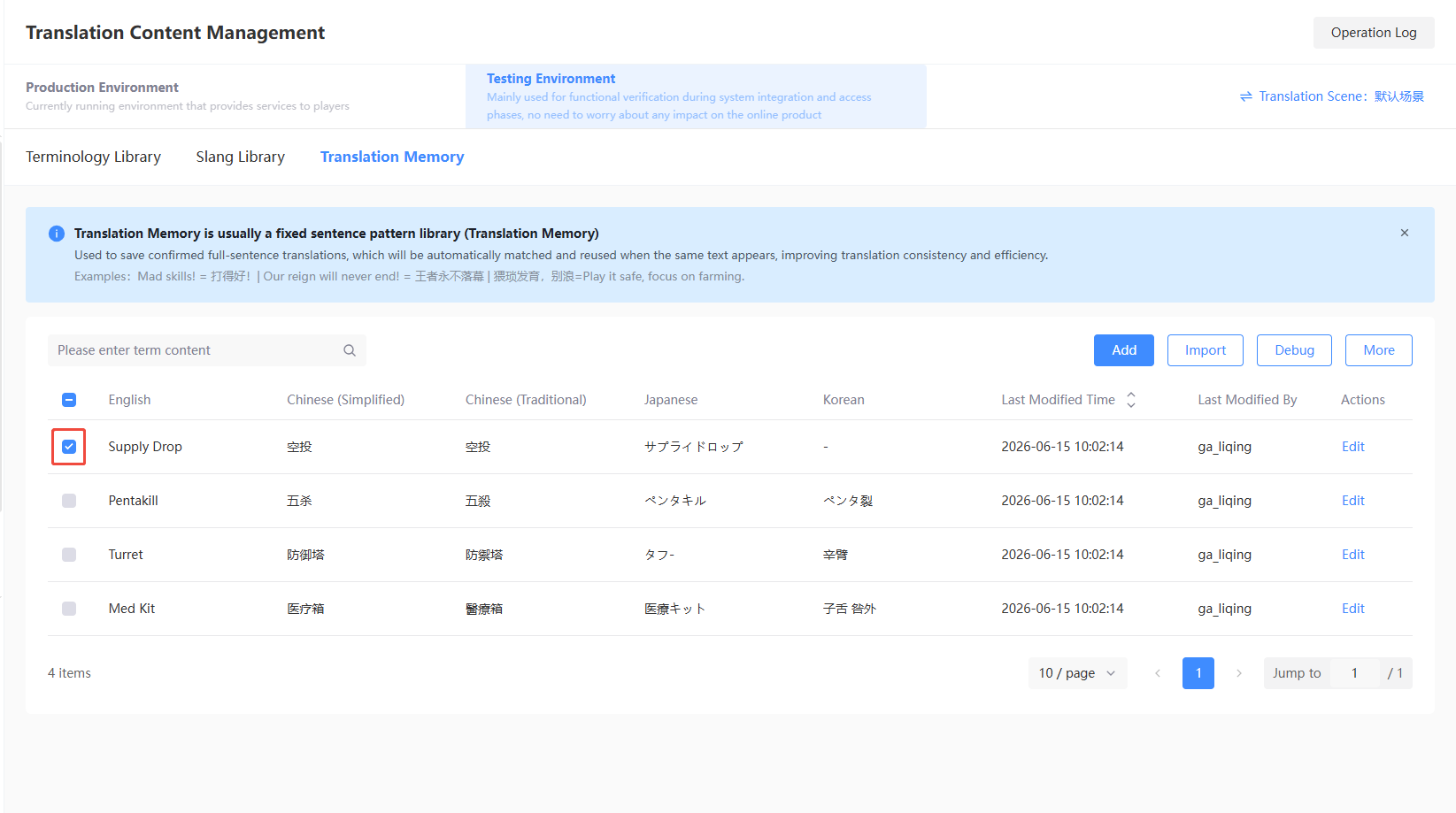
Task: Select the Production Environment tab
Action: (x=235, y=96)
